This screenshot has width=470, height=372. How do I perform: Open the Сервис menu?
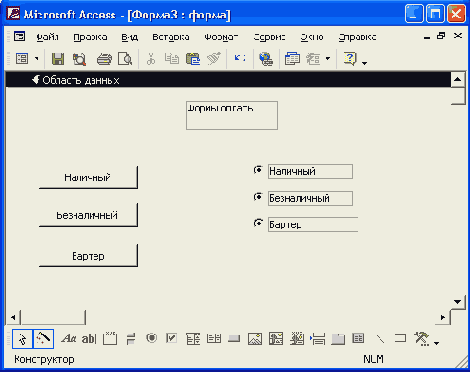coord(269,37)
